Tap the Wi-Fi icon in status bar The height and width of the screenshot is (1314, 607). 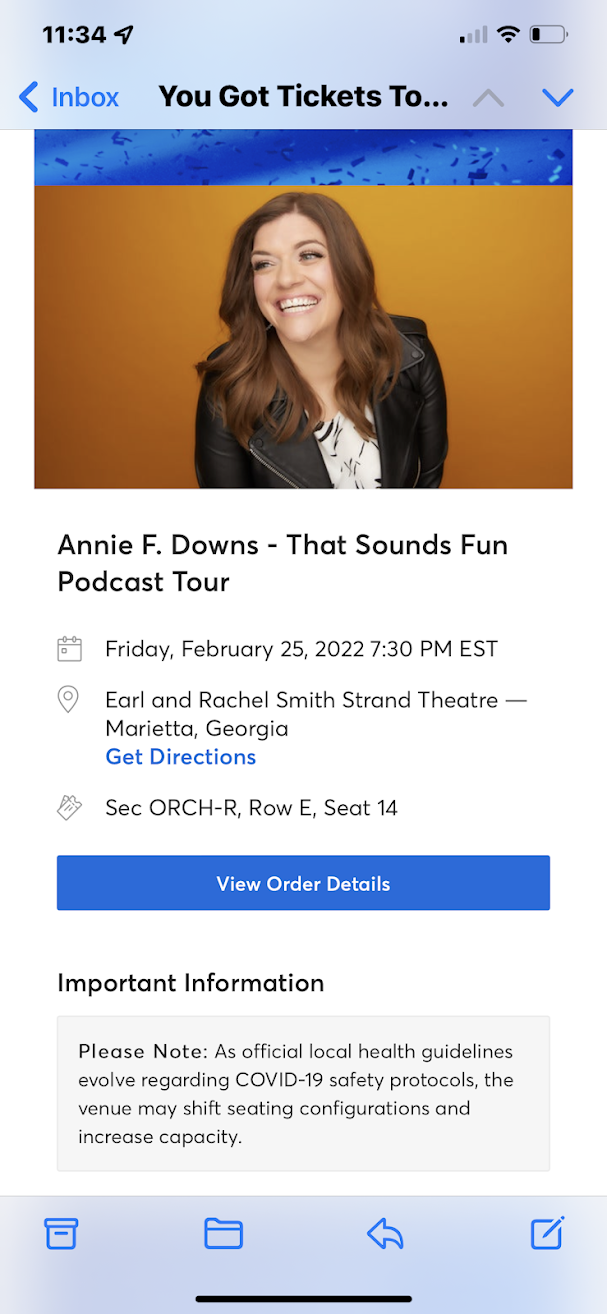click(508, 35)
